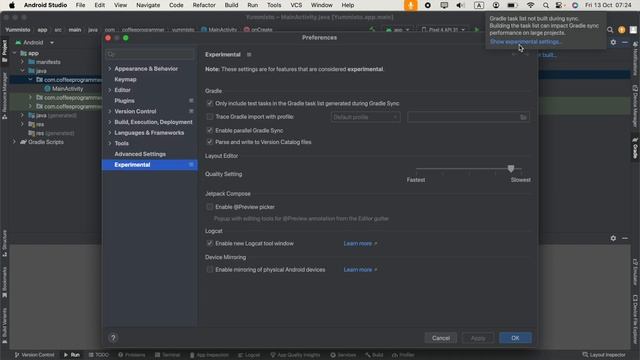Open the Pixel 4 API 31 device dropdown
This screenshot has height=360, width=640.
(x=443, y=30)
